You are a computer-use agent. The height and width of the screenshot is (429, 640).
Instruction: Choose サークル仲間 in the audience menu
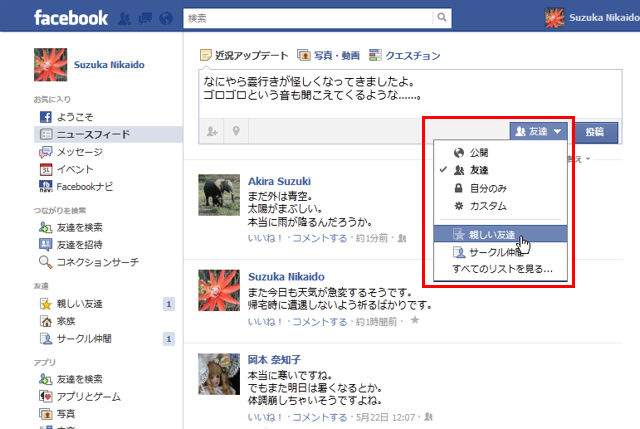point(500,252)
